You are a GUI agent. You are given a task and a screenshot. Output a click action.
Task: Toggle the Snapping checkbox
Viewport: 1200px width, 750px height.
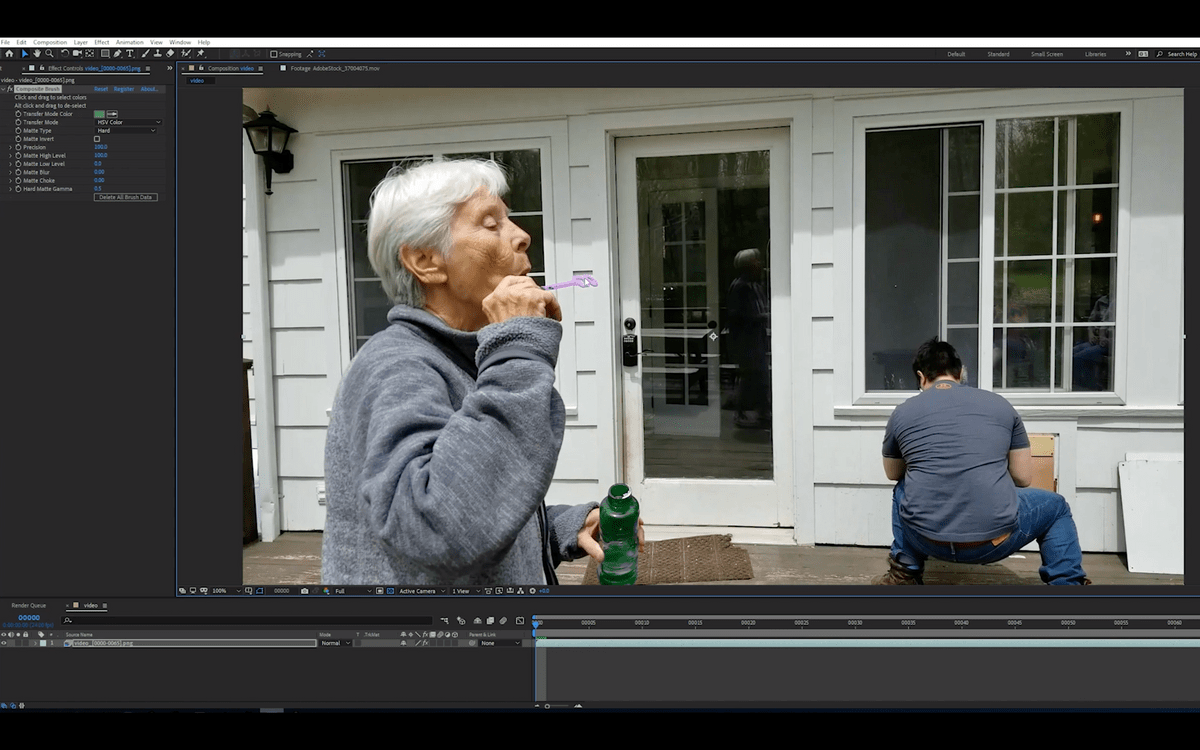[x=274, y=54]
